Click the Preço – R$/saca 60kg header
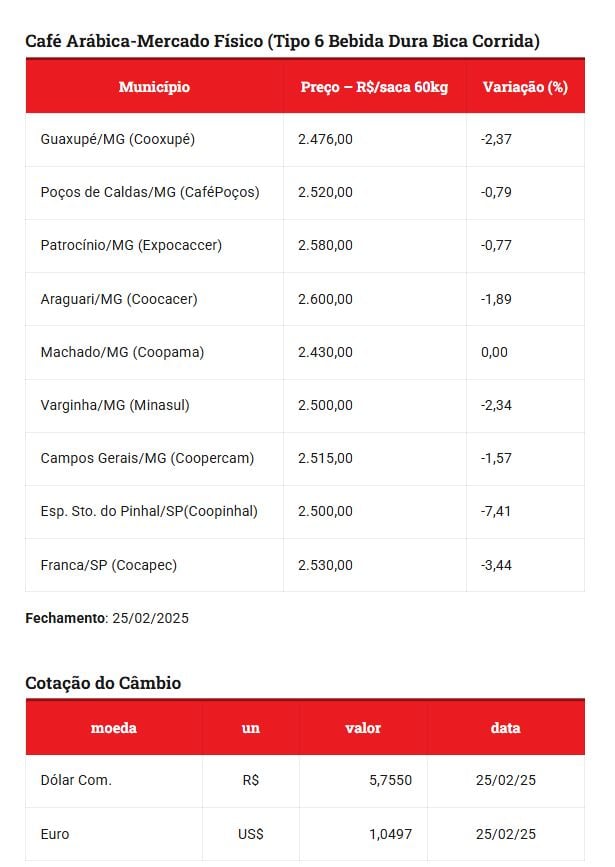 point(374,87)
